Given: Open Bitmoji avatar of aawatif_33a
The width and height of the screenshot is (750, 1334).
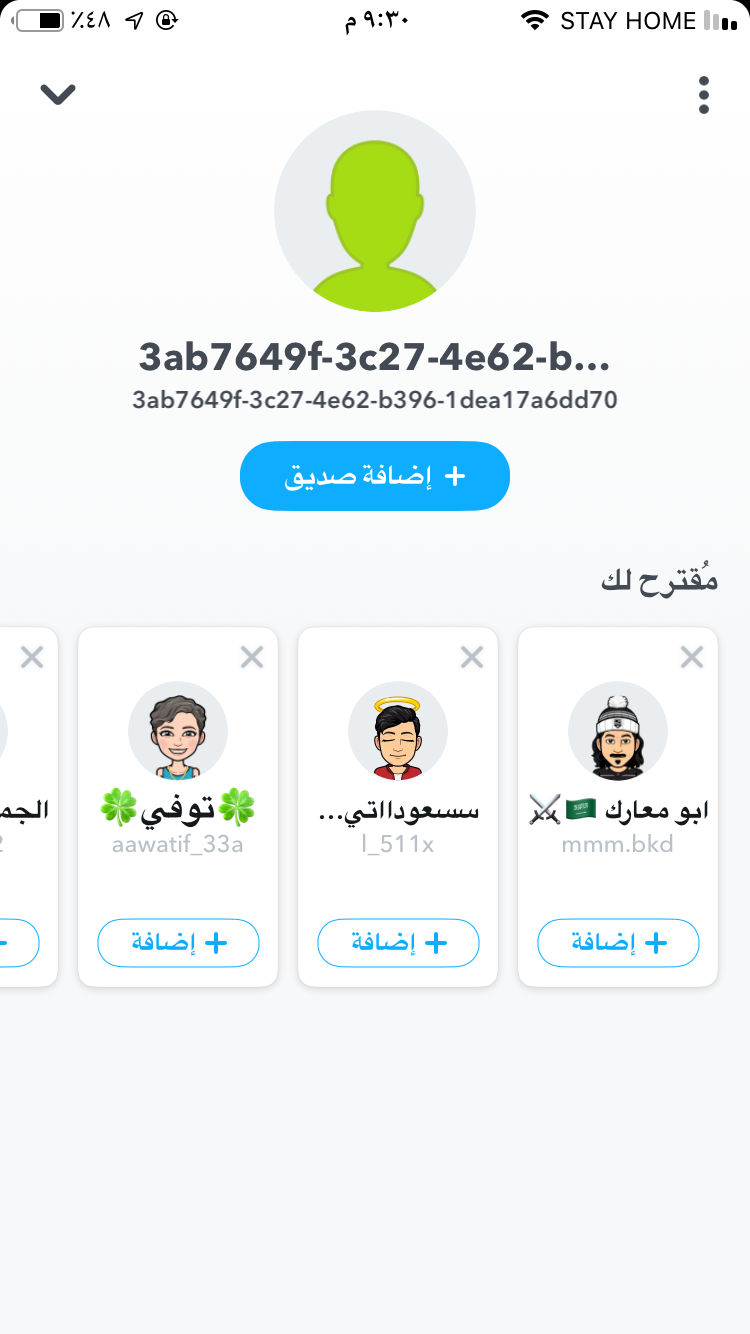Looking at the screenshot, I should (178, 732).
